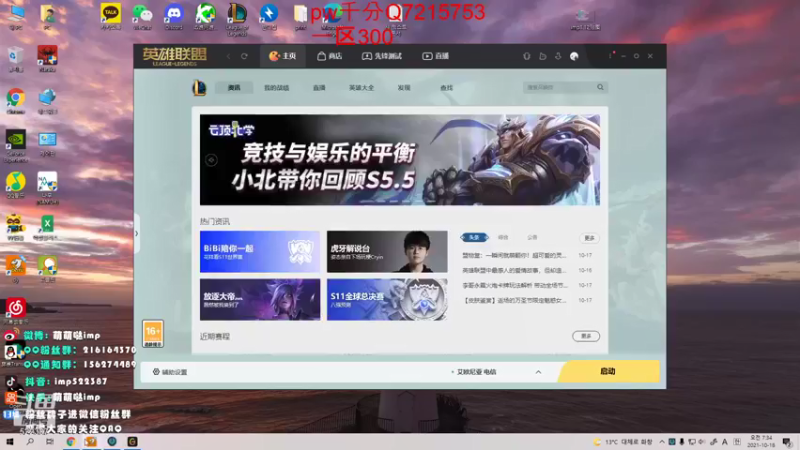Screen dimensions: 800x450
Task: Expand the left side panel arrow
Action: pyautogui.click(x=136, y=234)
